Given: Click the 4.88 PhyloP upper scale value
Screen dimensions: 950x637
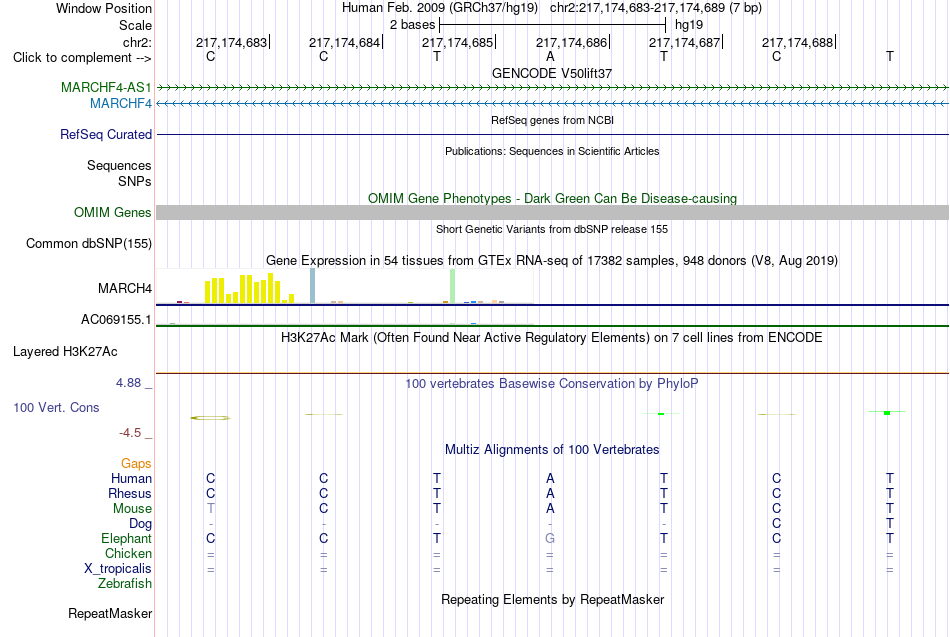Looking at the screenshot, I should pyautogui.click(x=128, y=383).
